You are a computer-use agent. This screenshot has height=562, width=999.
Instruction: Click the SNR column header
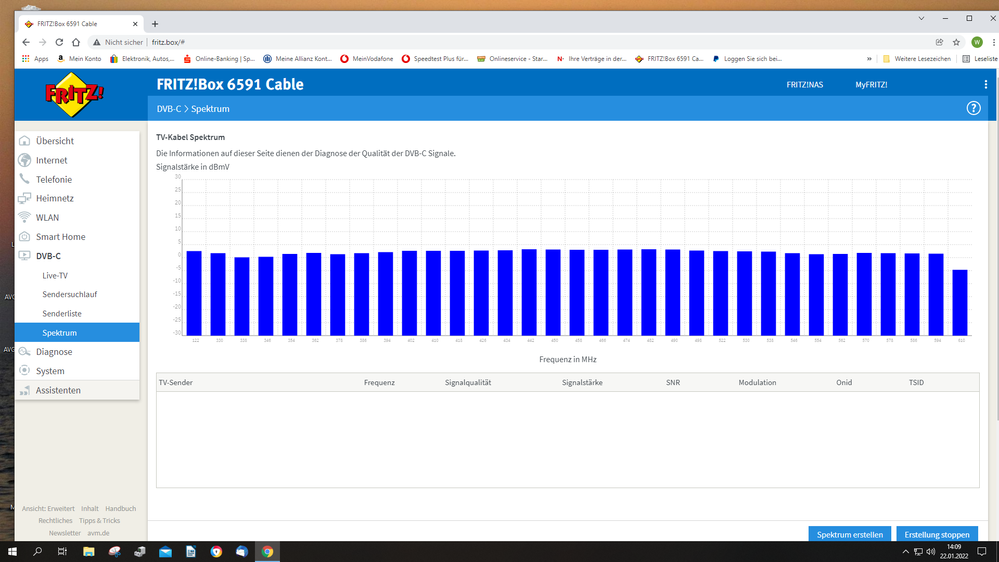point(673,382)
